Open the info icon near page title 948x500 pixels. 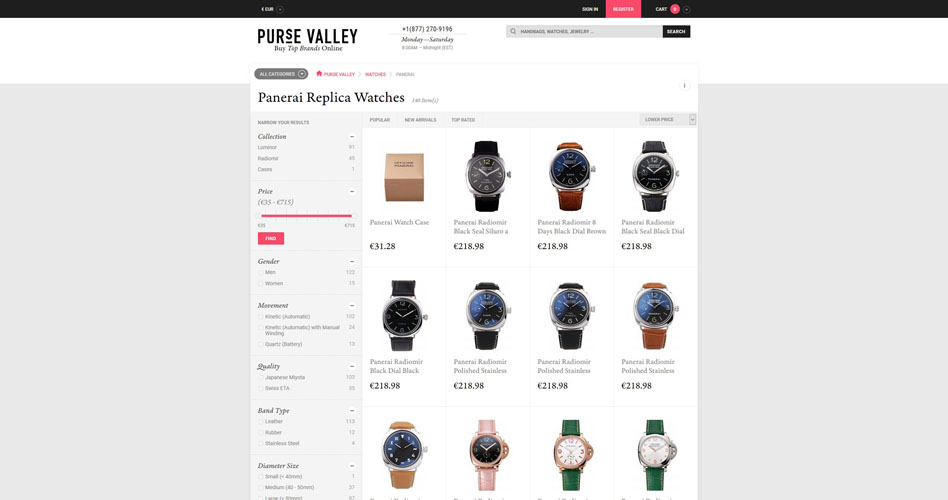click(x=684, y=86)
